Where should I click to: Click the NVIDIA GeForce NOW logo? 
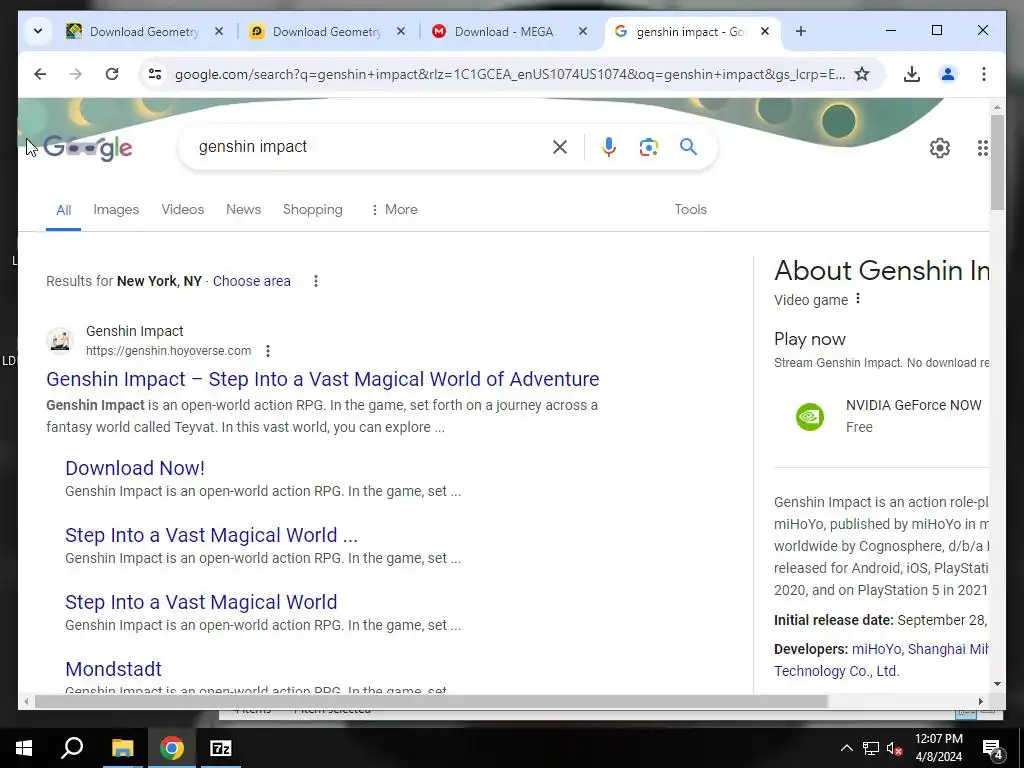[810, 417]
